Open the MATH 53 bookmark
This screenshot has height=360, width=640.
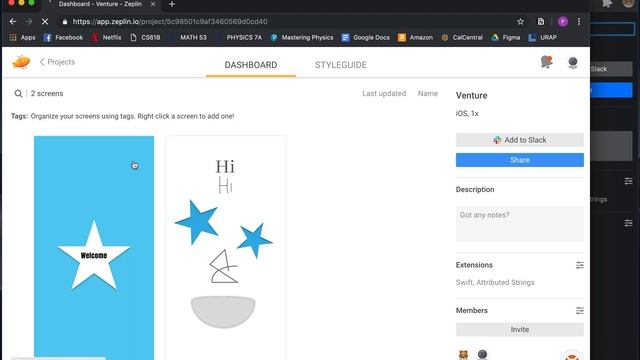coord(193,38)
